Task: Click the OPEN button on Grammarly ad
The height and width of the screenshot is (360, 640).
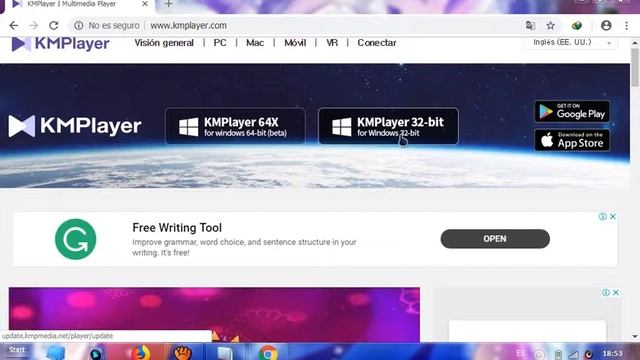Action: [495, 239]
